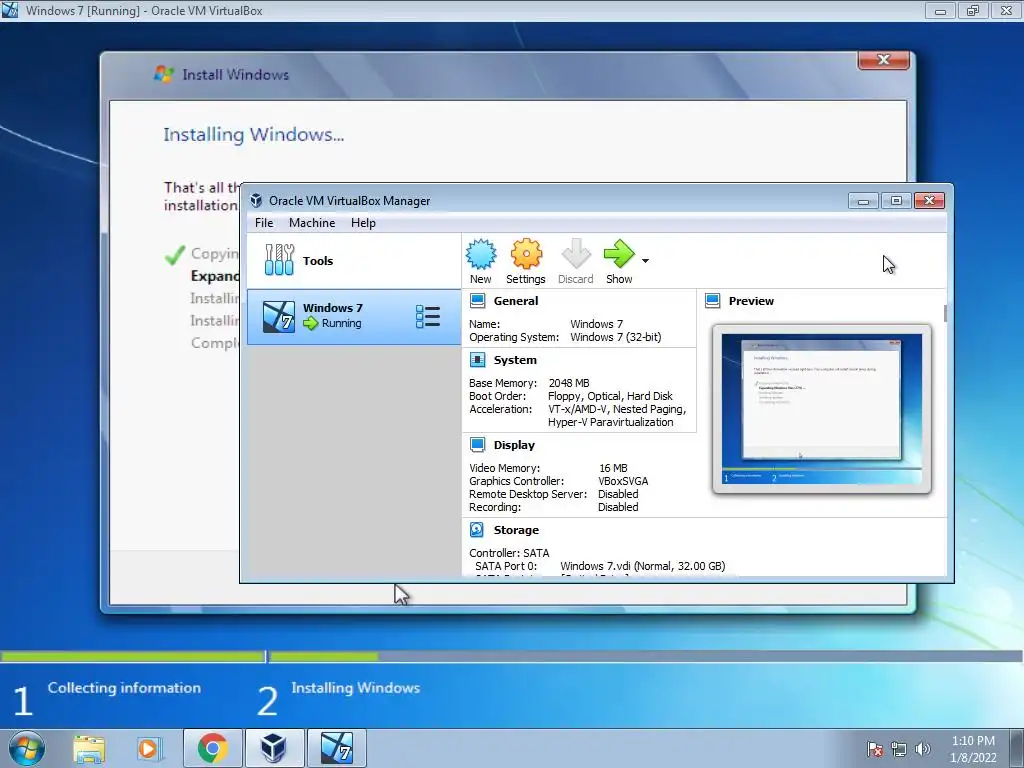Open the Show button dropdown arrow
Image resolution: width=1024 pixels, height=768 pixels.
[645, 261]
